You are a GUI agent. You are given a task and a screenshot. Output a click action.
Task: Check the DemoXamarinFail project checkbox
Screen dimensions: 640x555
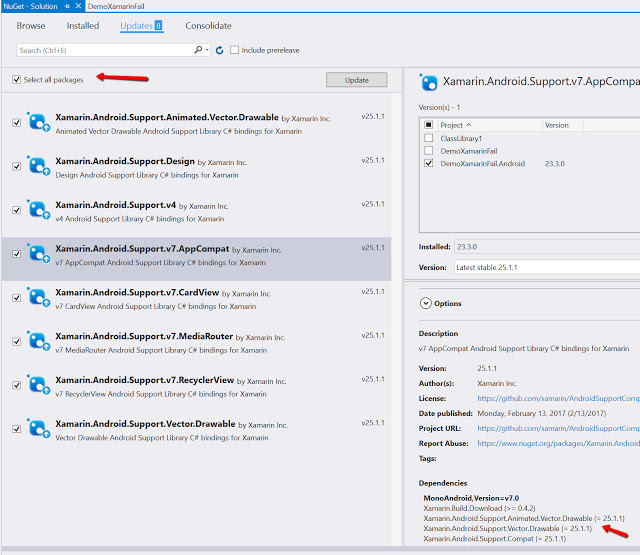(x=429, y=151)
